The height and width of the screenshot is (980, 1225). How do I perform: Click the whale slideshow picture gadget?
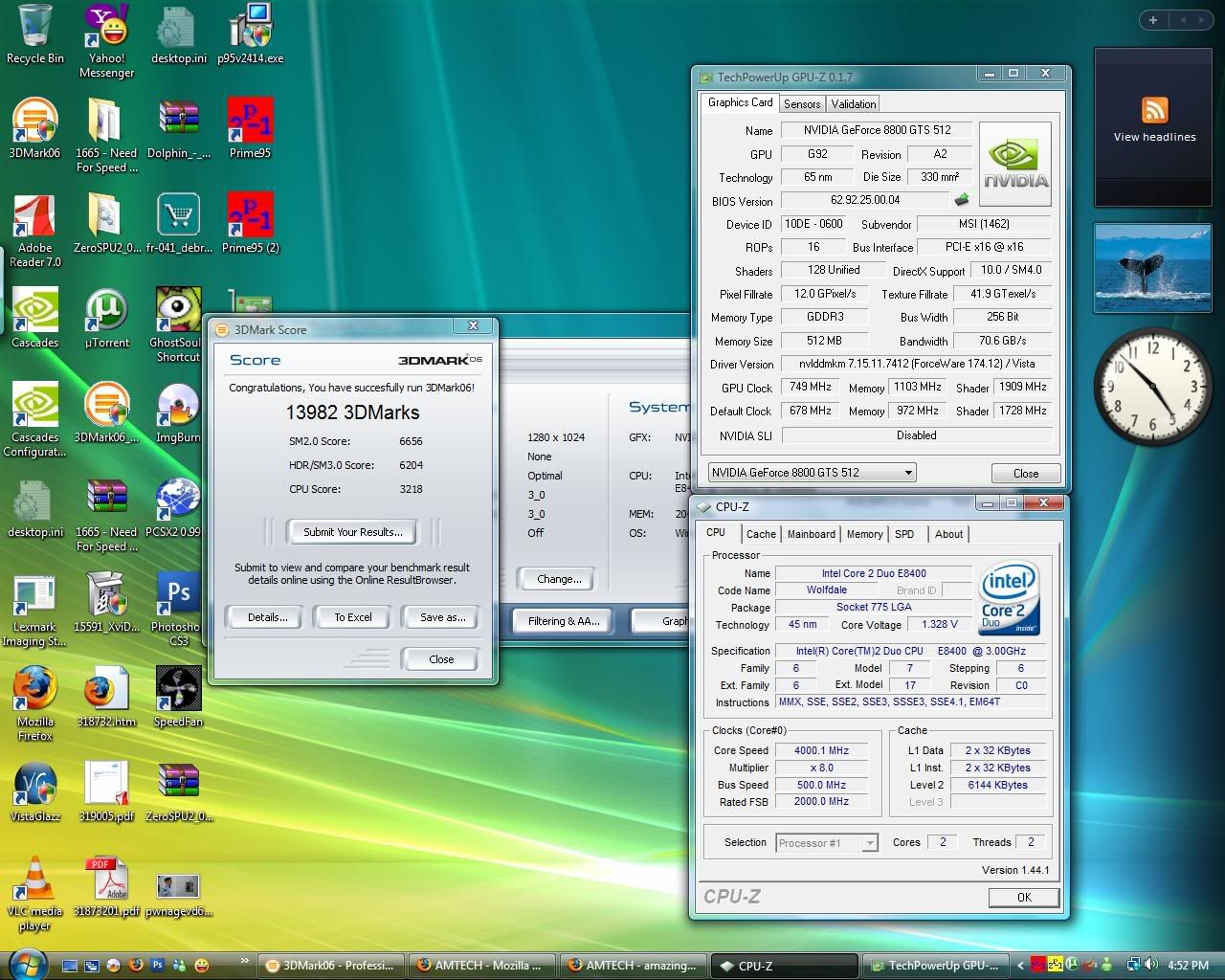tap(1153, 266)
